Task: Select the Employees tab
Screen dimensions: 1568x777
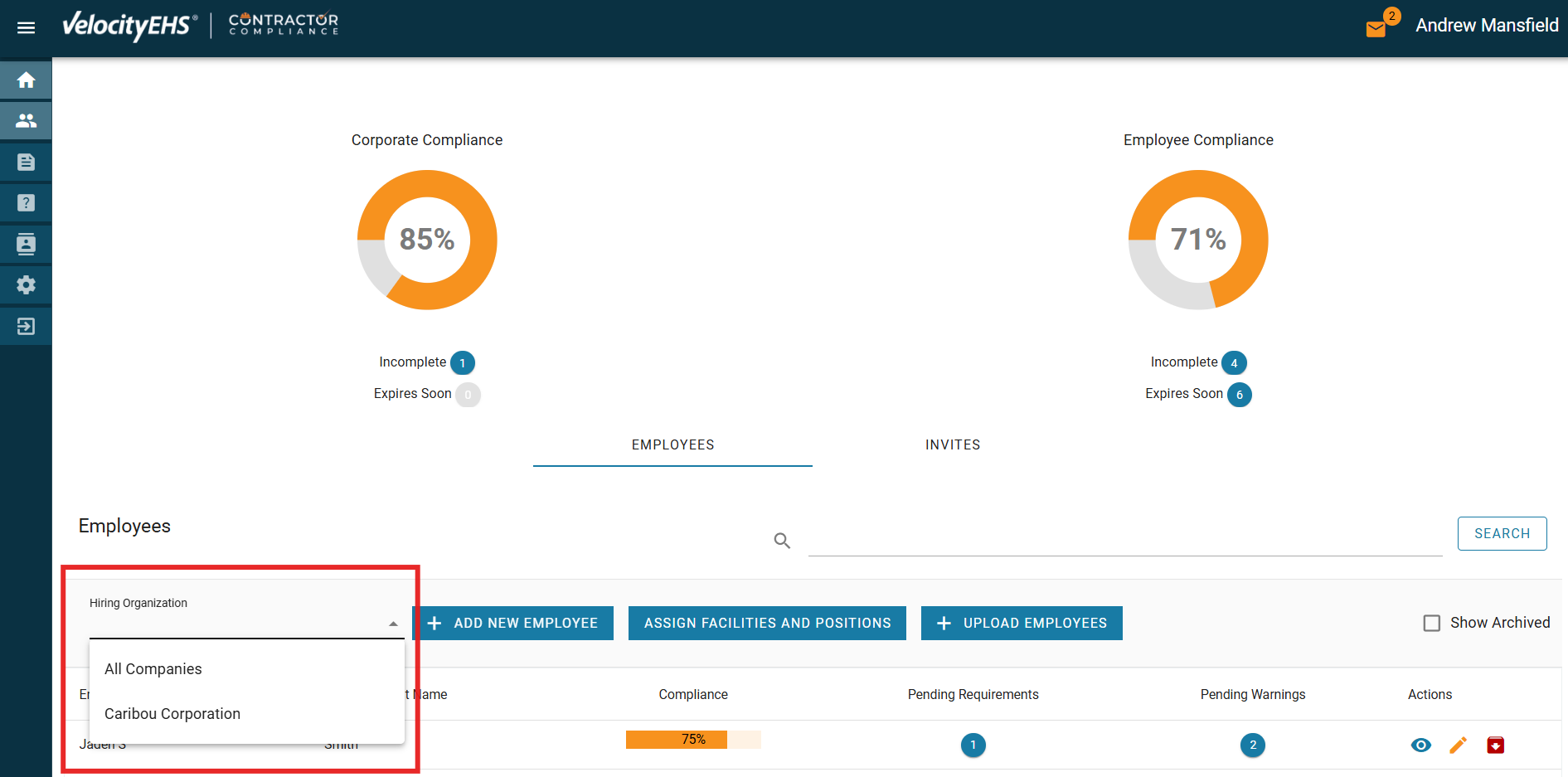Action: pyautogui.click(x=672, y=445)
